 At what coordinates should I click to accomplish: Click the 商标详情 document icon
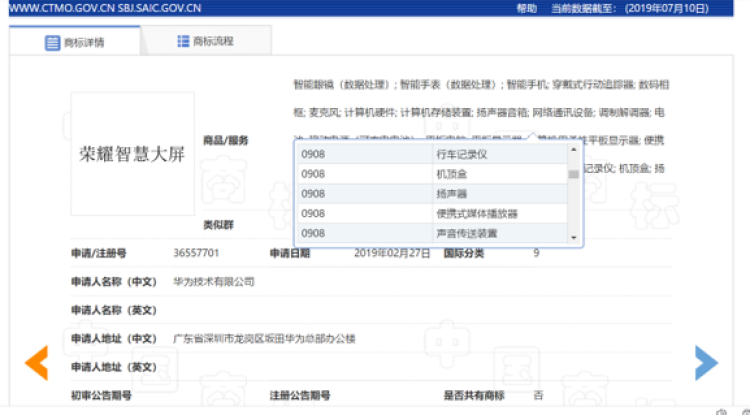click(52, 43)
